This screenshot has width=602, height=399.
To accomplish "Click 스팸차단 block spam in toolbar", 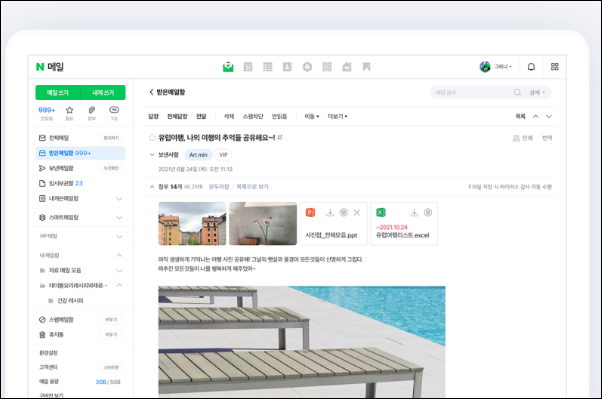I will point(253,116).
